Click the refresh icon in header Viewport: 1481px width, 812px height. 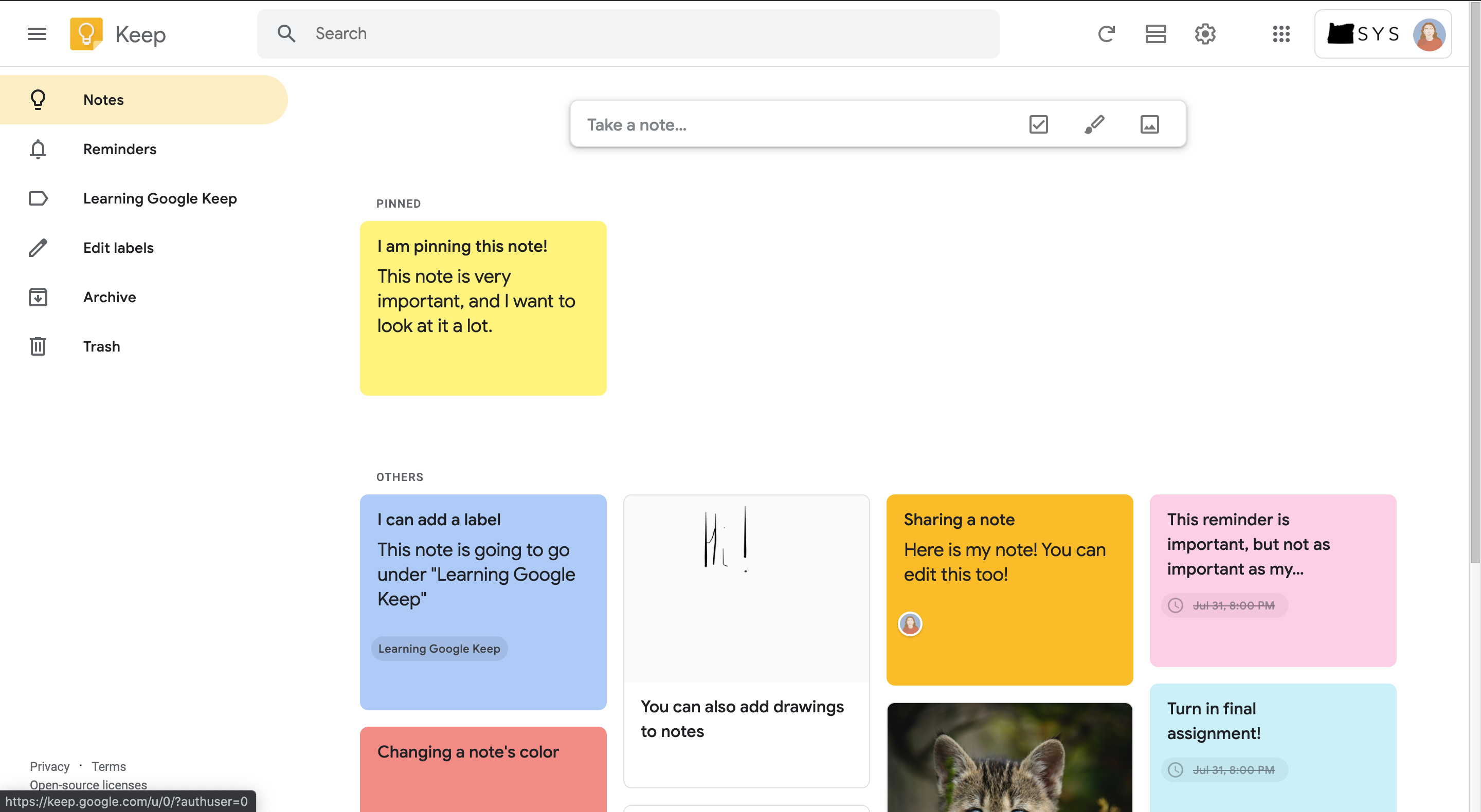[x=1106, y=34]
